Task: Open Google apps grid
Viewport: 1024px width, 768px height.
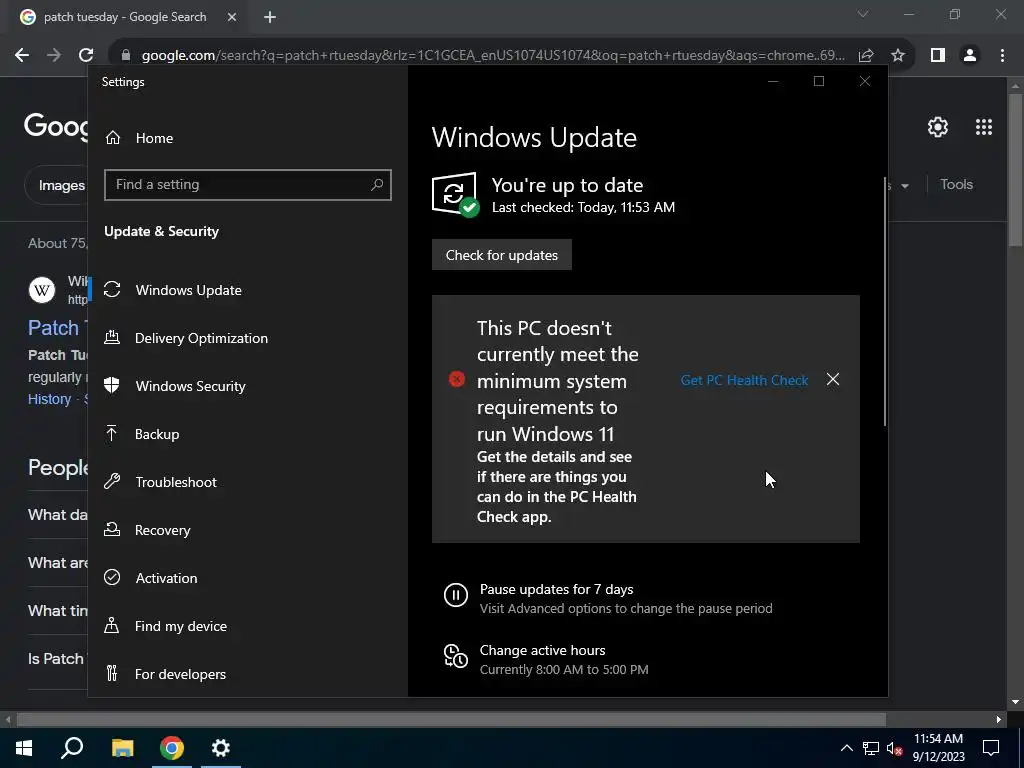Action: [984, 127]
